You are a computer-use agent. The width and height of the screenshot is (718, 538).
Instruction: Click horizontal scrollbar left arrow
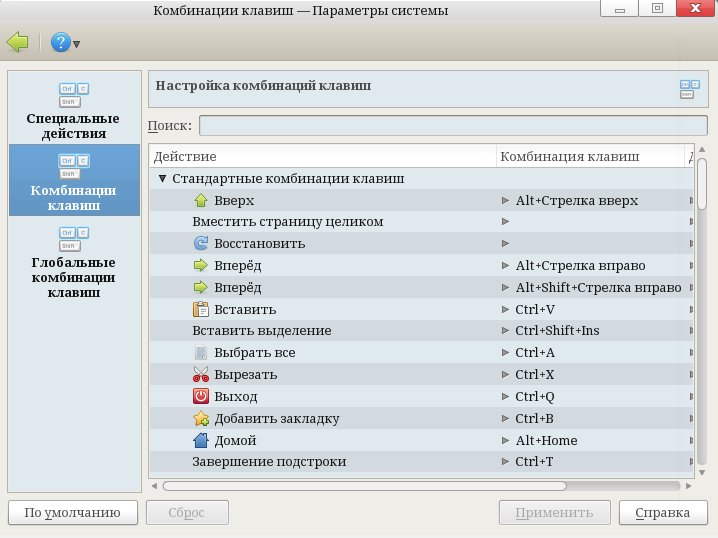154,486
